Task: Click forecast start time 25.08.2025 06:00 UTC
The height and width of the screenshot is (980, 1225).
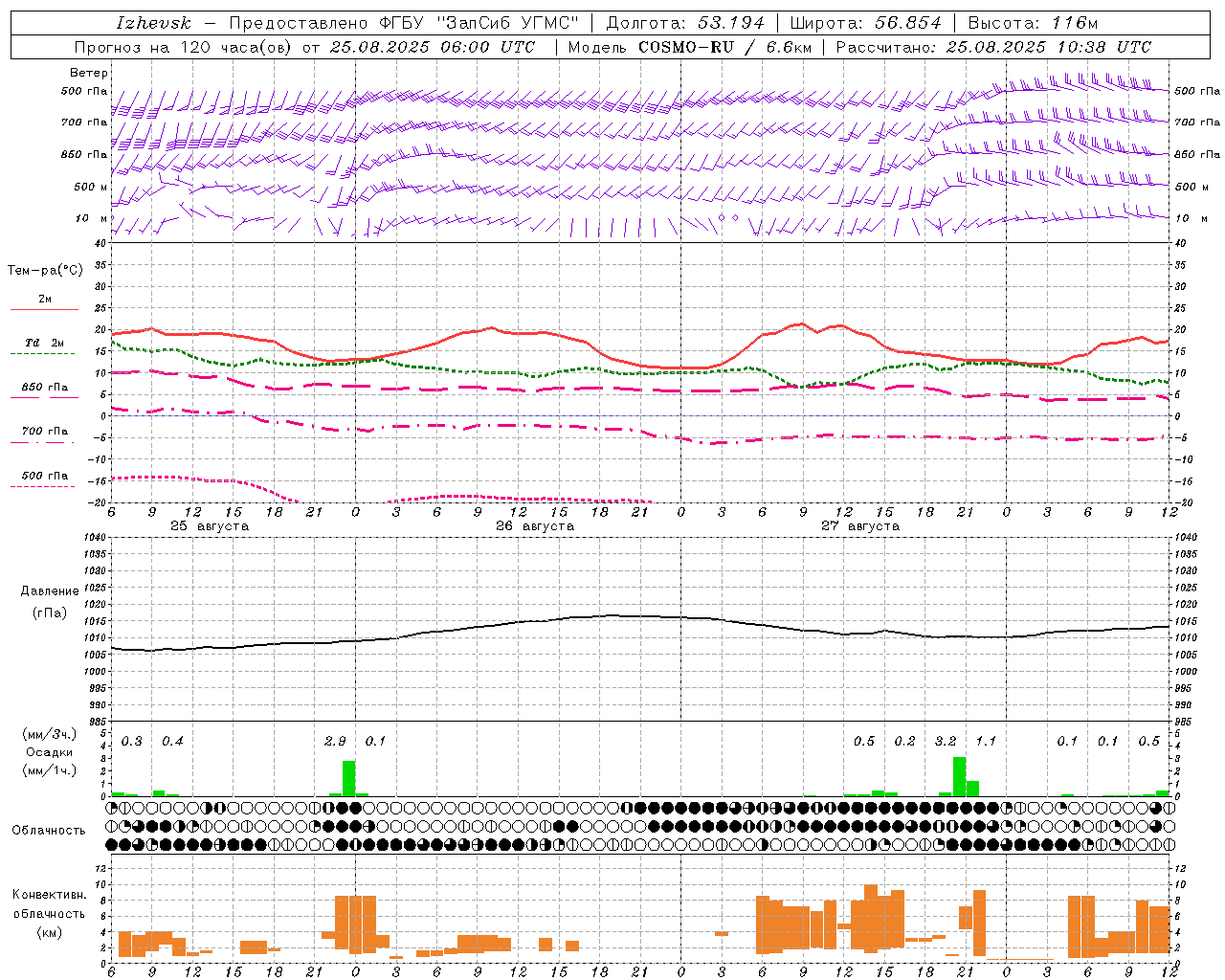Action: point(432,47)
